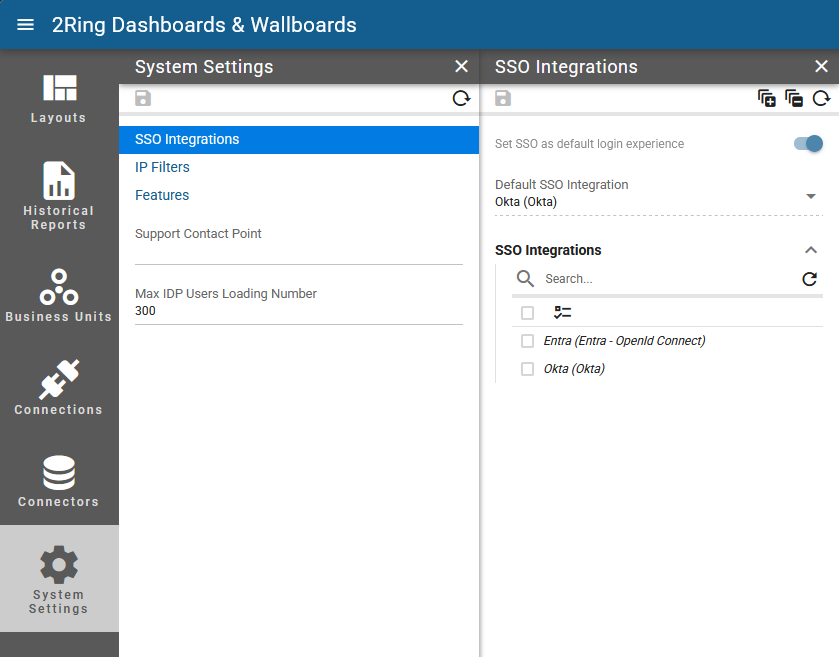839x657 pixels.
Task: Click the search magnifier icon
Action: click(525, 279)
